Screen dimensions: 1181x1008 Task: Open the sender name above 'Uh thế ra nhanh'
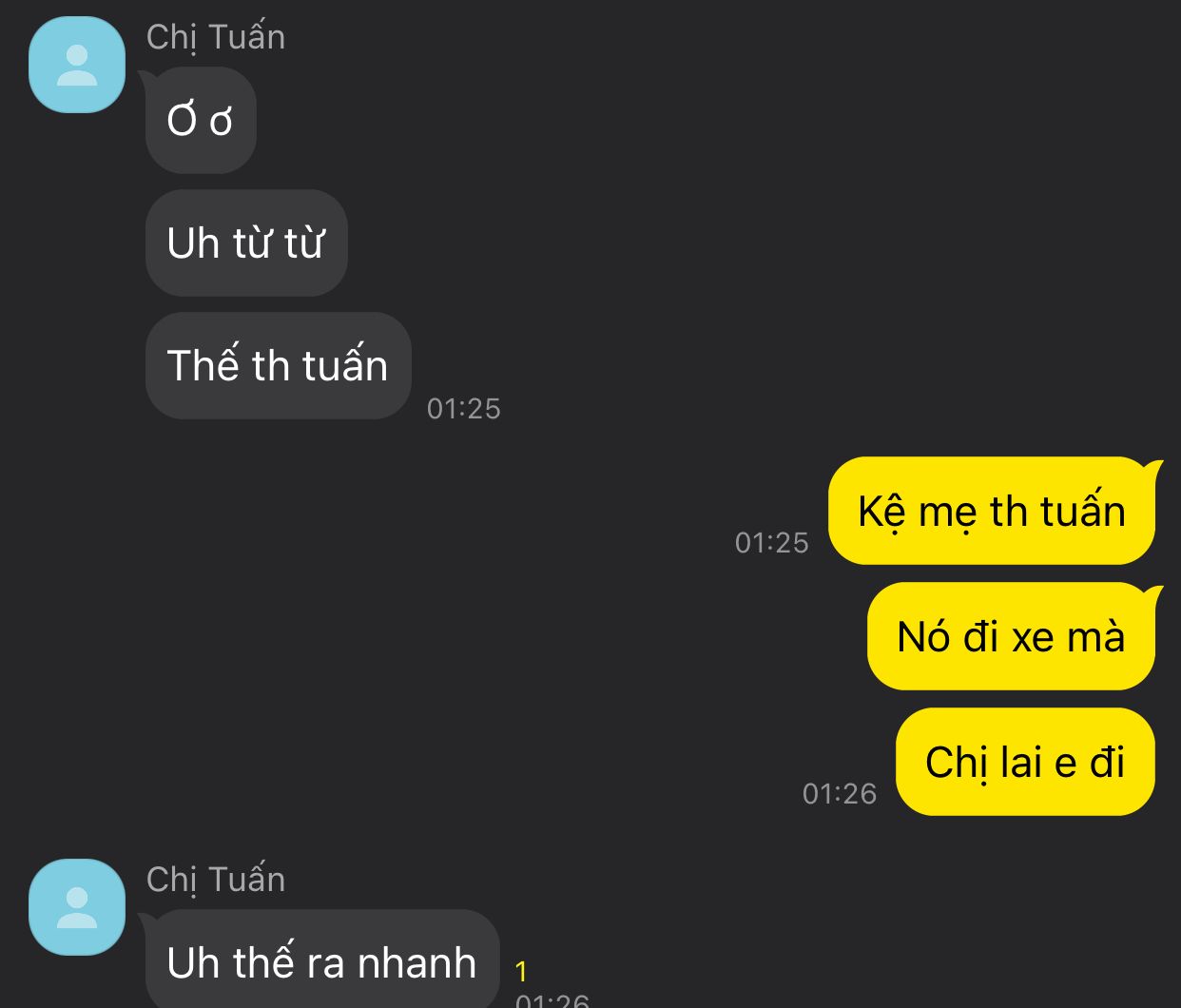coord(216,880)
